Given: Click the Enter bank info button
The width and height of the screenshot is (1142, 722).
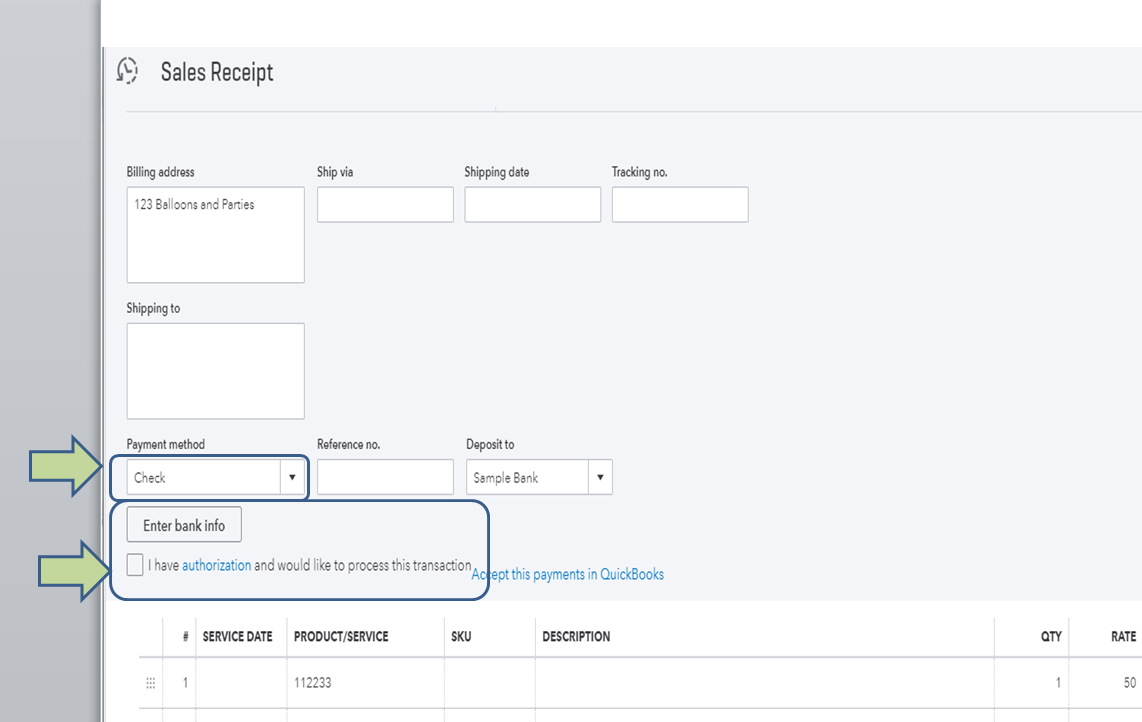Looking at the screenshot, I should coord(183,524).
